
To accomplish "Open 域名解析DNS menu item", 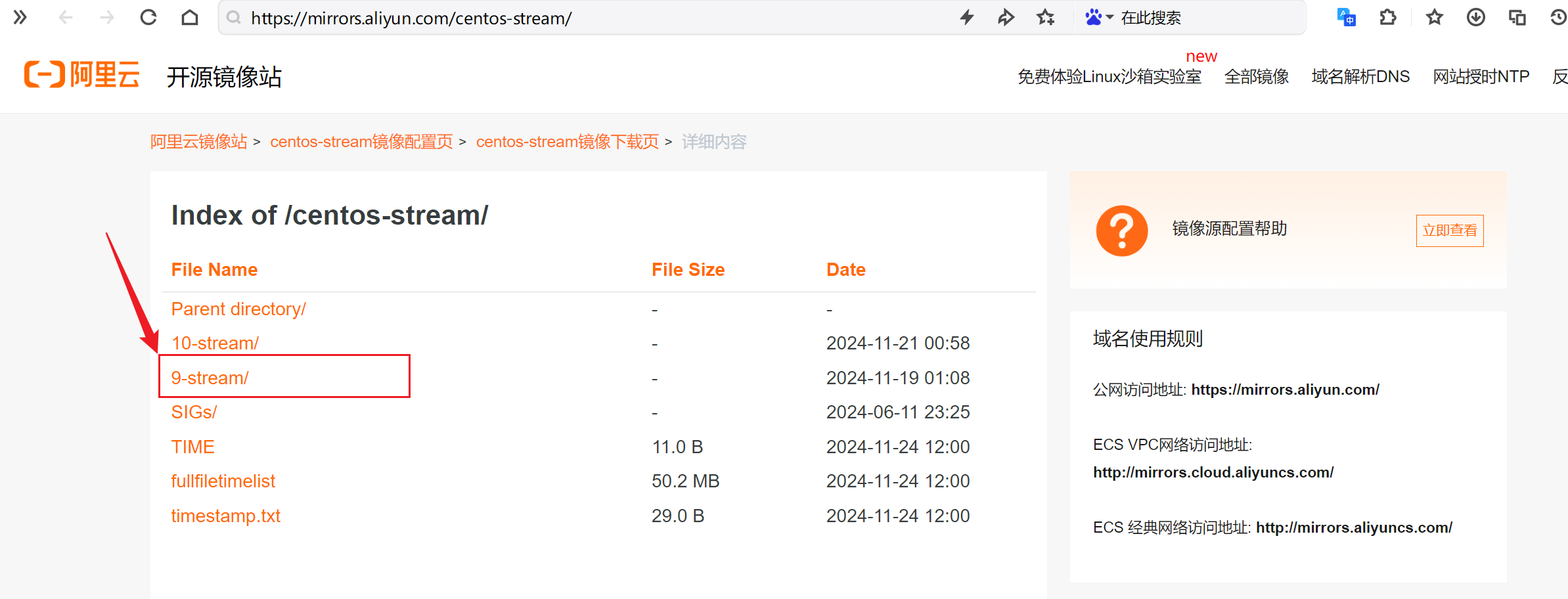I will (1360, 77).
